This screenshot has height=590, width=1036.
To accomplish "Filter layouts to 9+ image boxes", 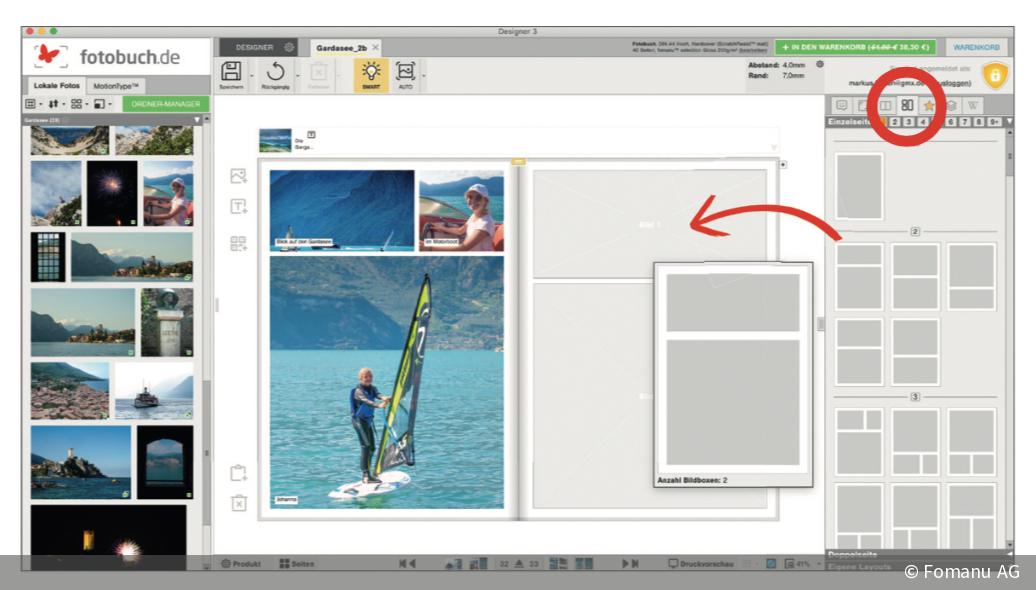I will click(994, 122).
